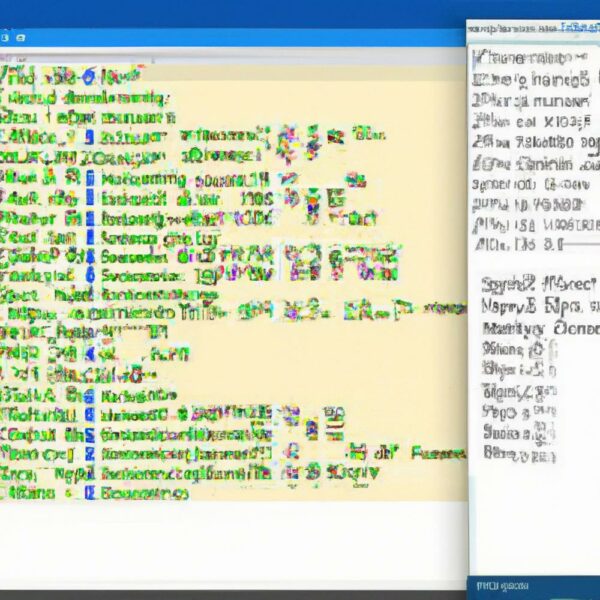Click the small blue icon in the main window title bar

tap(20, 35)
